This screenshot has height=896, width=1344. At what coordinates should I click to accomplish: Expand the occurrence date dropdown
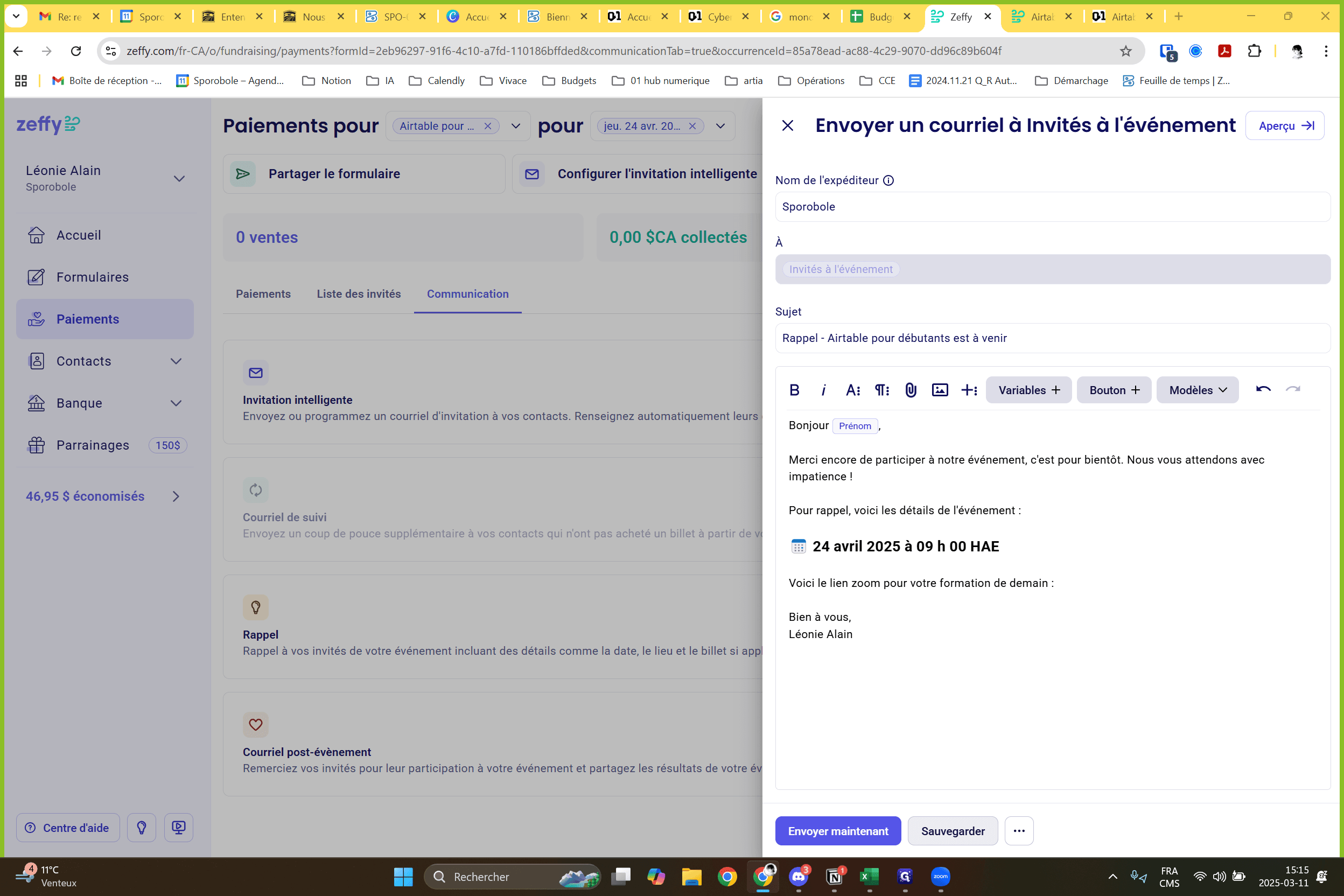(720, 125)
